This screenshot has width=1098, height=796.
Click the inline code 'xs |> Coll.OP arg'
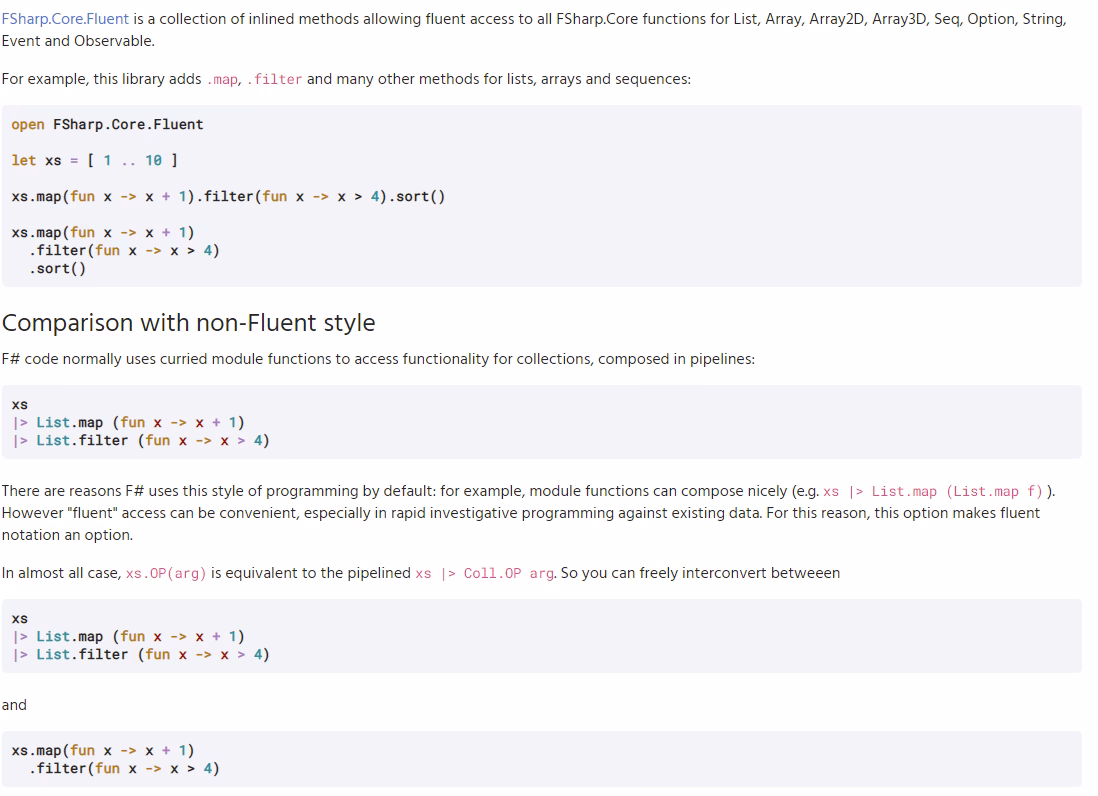click(x=485, y=573)
